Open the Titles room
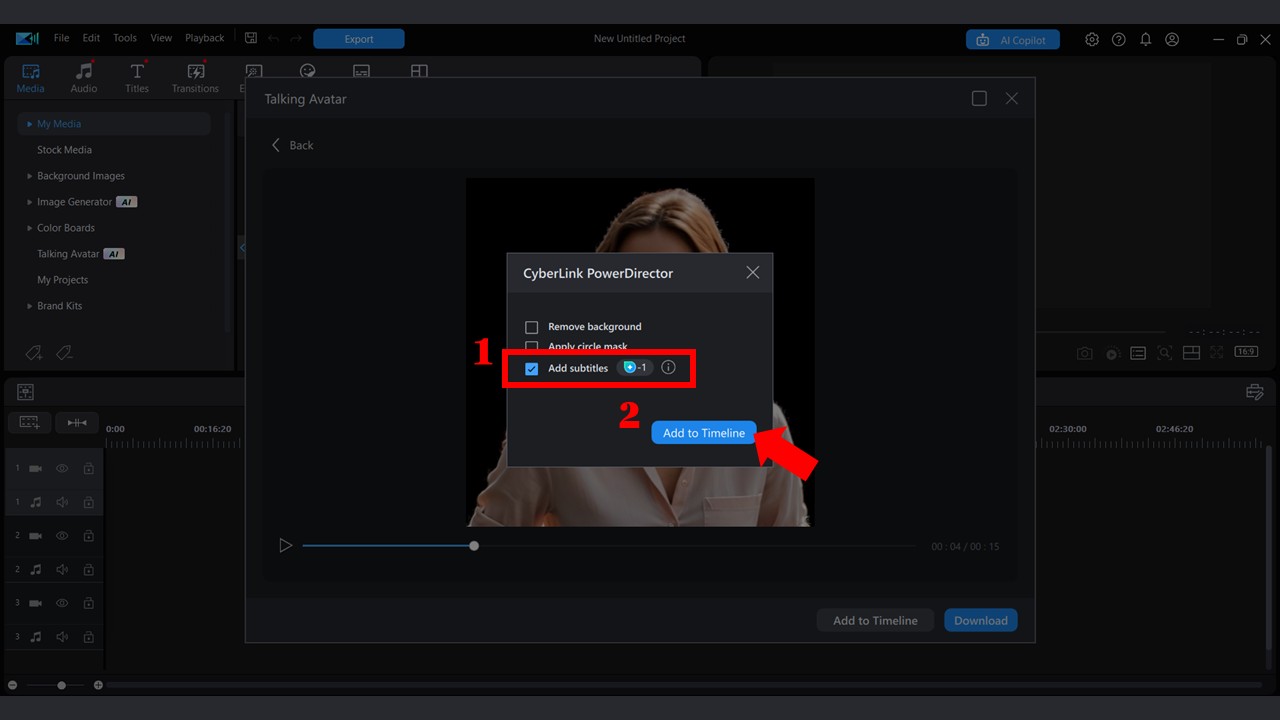 (x=136, y=77)
